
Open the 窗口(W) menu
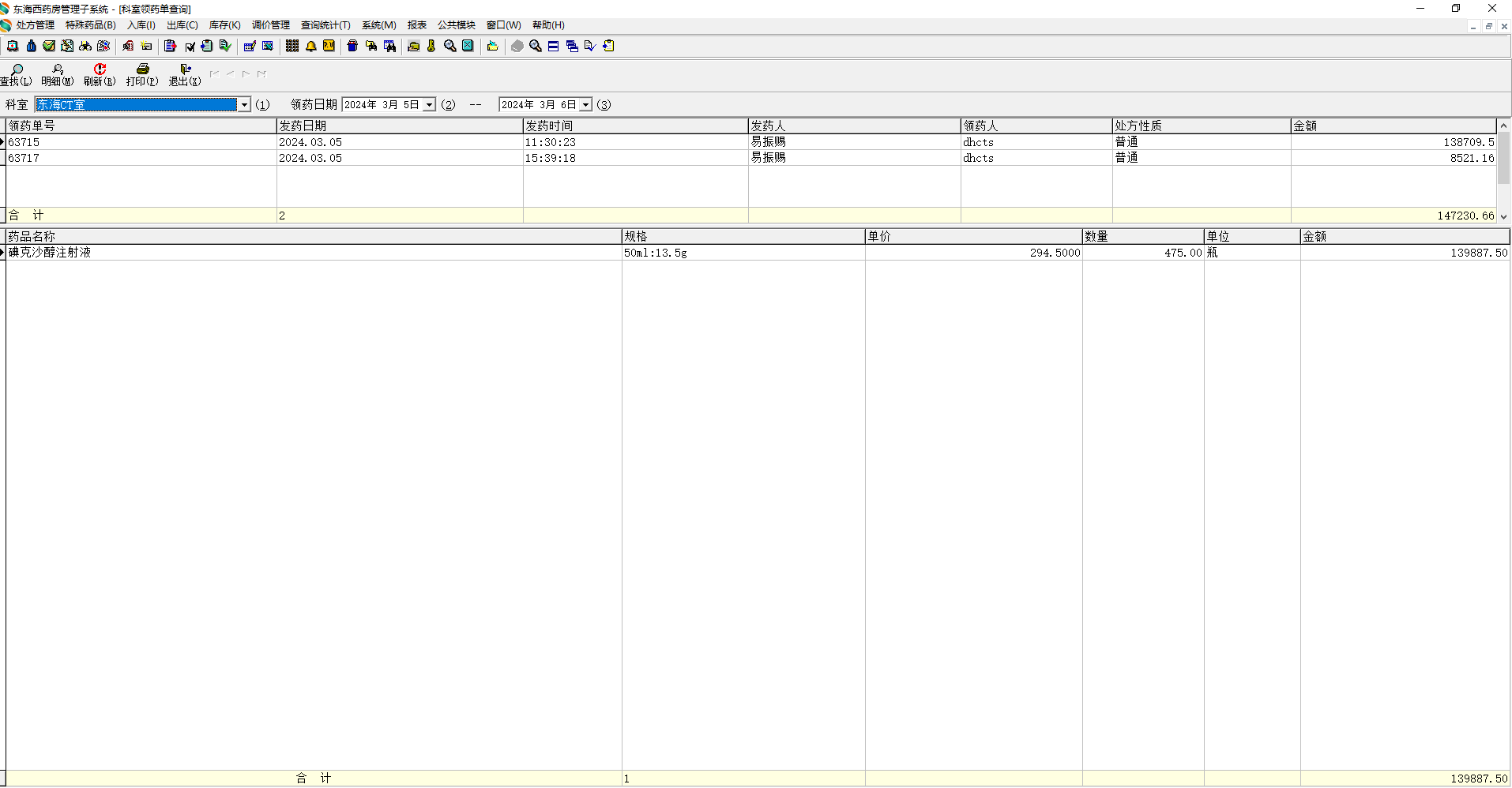pos(504,25)
